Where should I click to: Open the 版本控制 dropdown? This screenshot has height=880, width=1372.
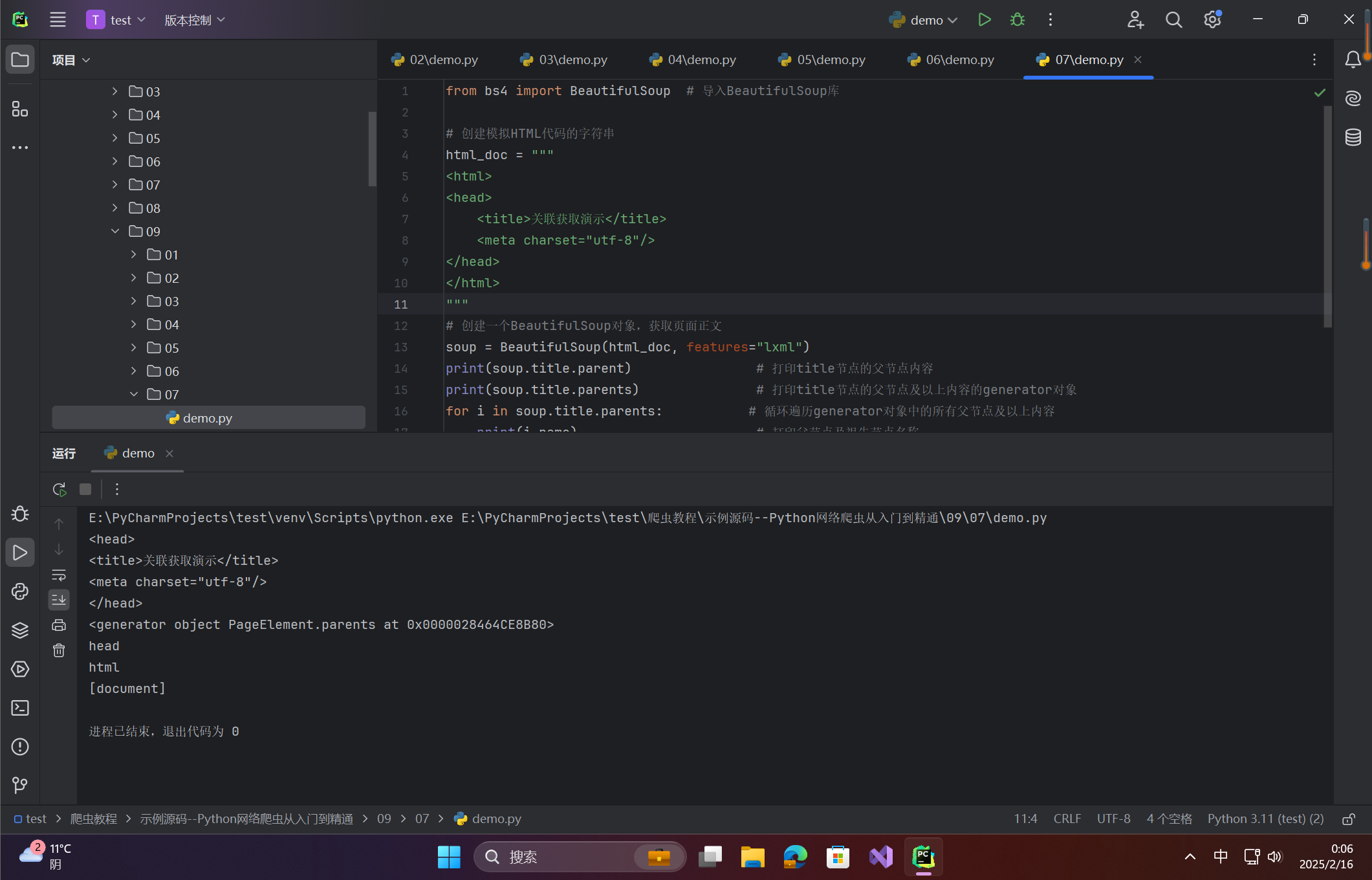click(195, 20)
